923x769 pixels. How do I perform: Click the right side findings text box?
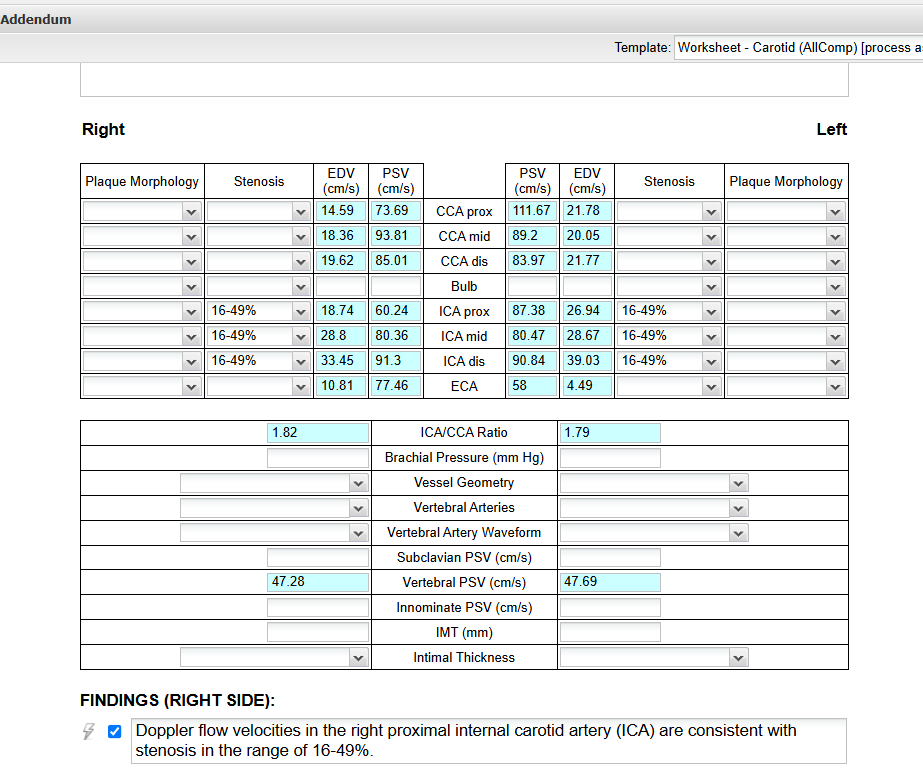tap(488, 741)
